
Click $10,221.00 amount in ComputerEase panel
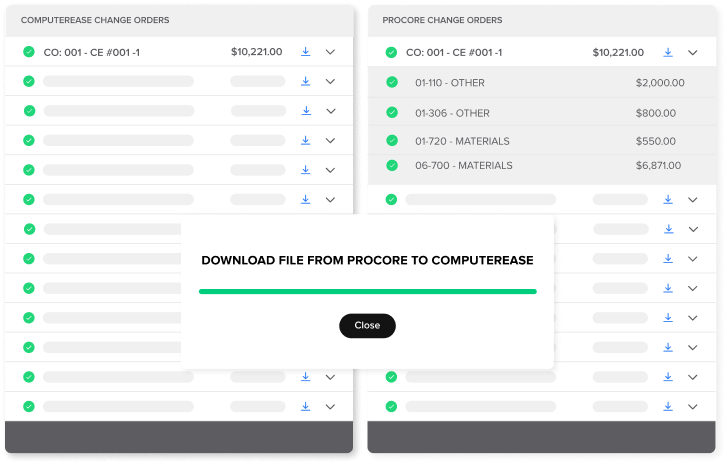pyautogui.click(x=257, y=52)
